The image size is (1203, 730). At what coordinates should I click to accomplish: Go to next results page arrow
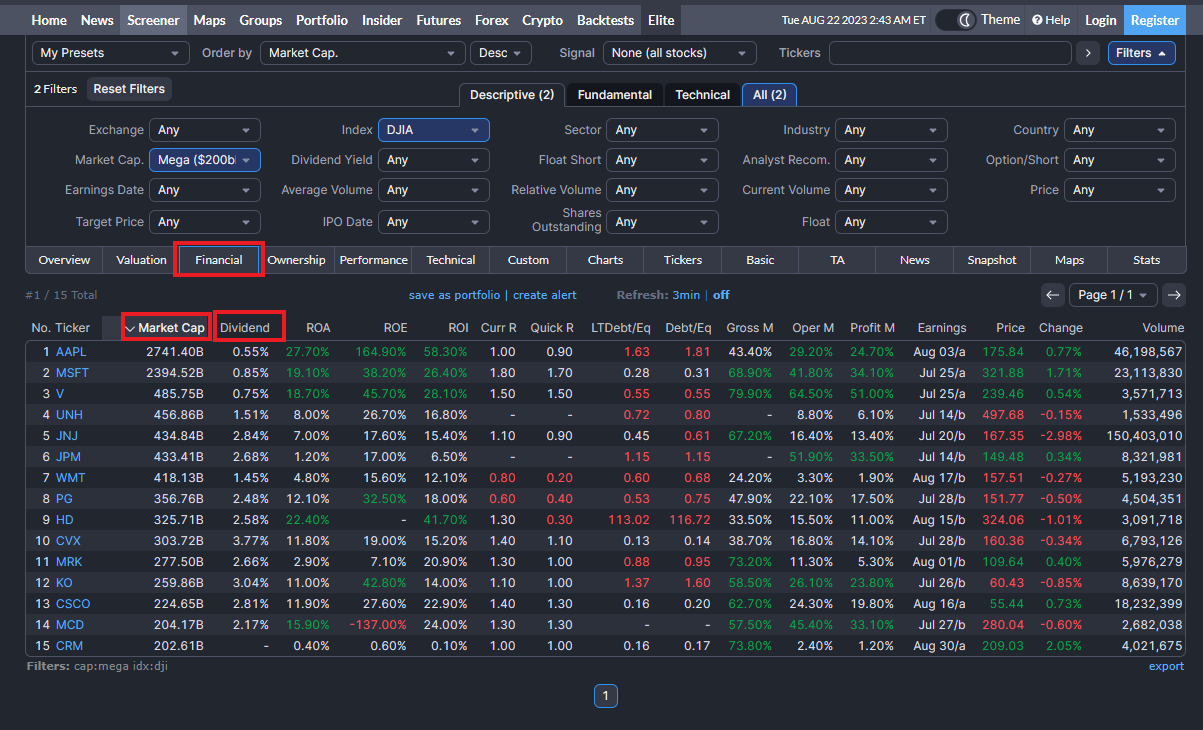point(1174,294)
